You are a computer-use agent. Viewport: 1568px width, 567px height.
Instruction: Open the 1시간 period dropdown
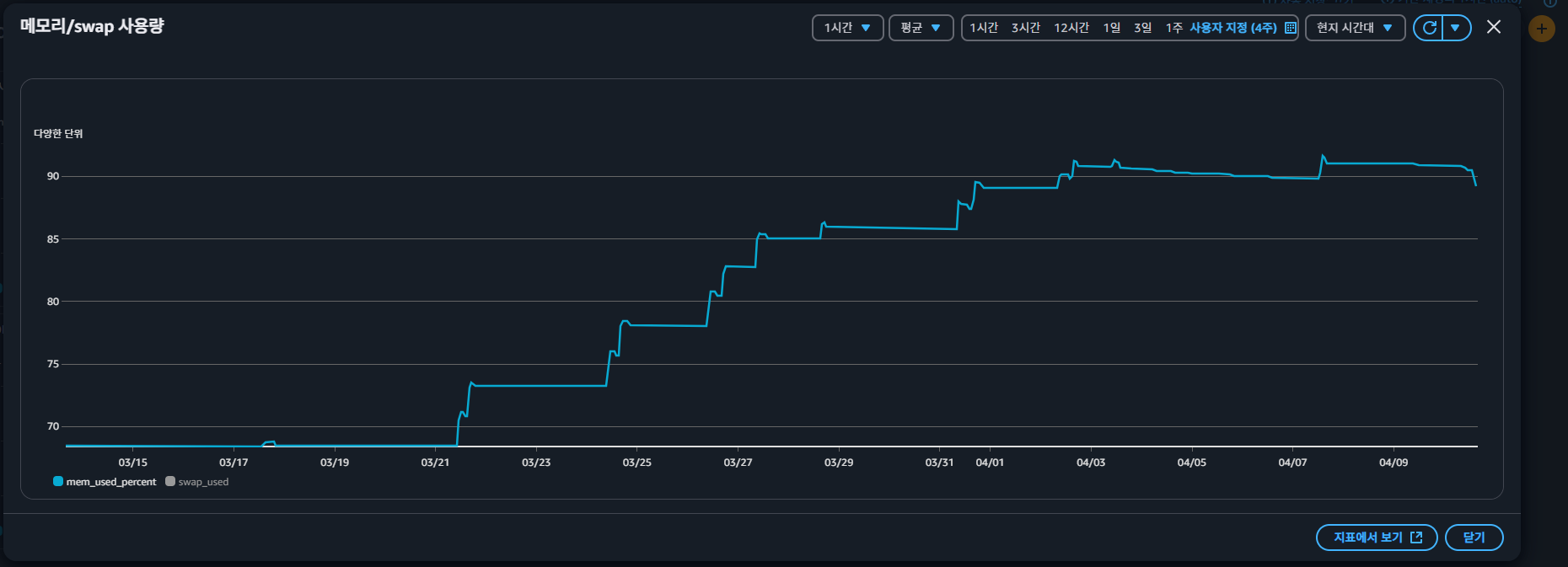click(x=847, y=28)
